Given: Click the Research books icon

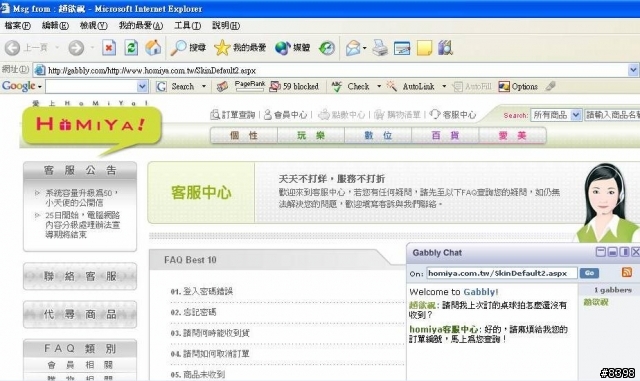Looking at the screenshot, I should coord(445,48).
